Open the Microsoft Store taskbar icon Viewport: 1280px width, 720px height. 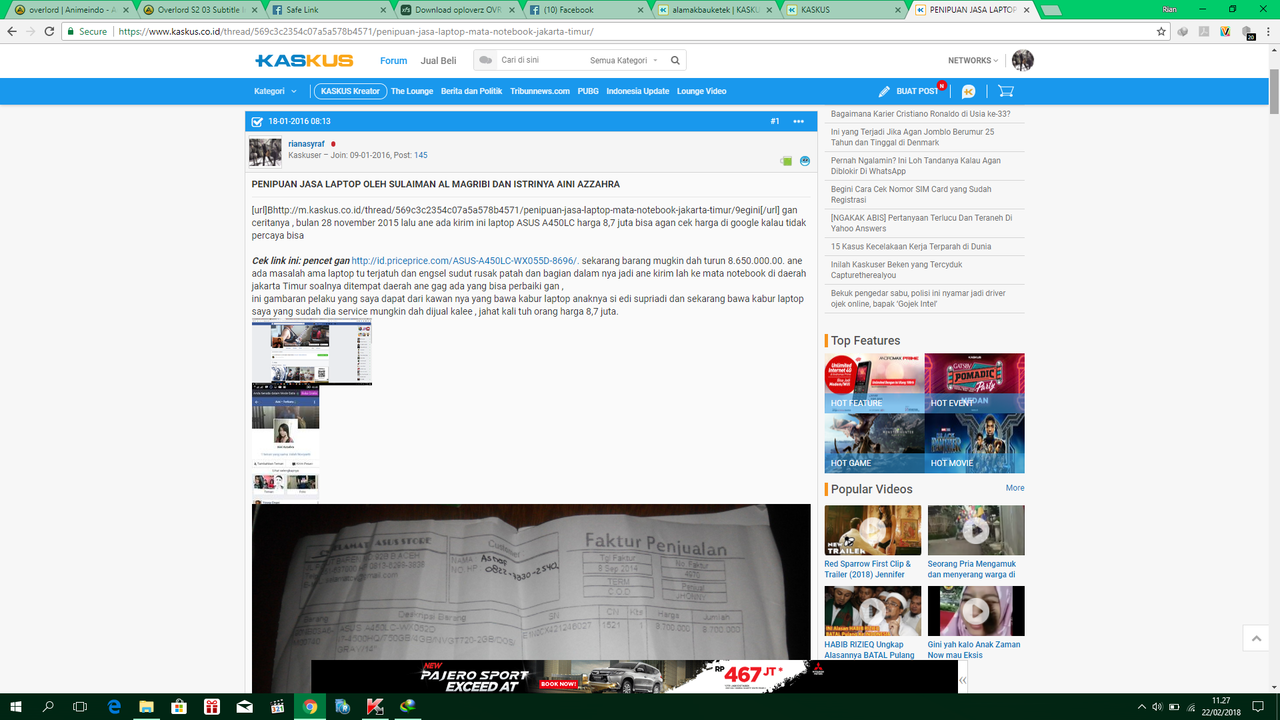click(180, 706)
